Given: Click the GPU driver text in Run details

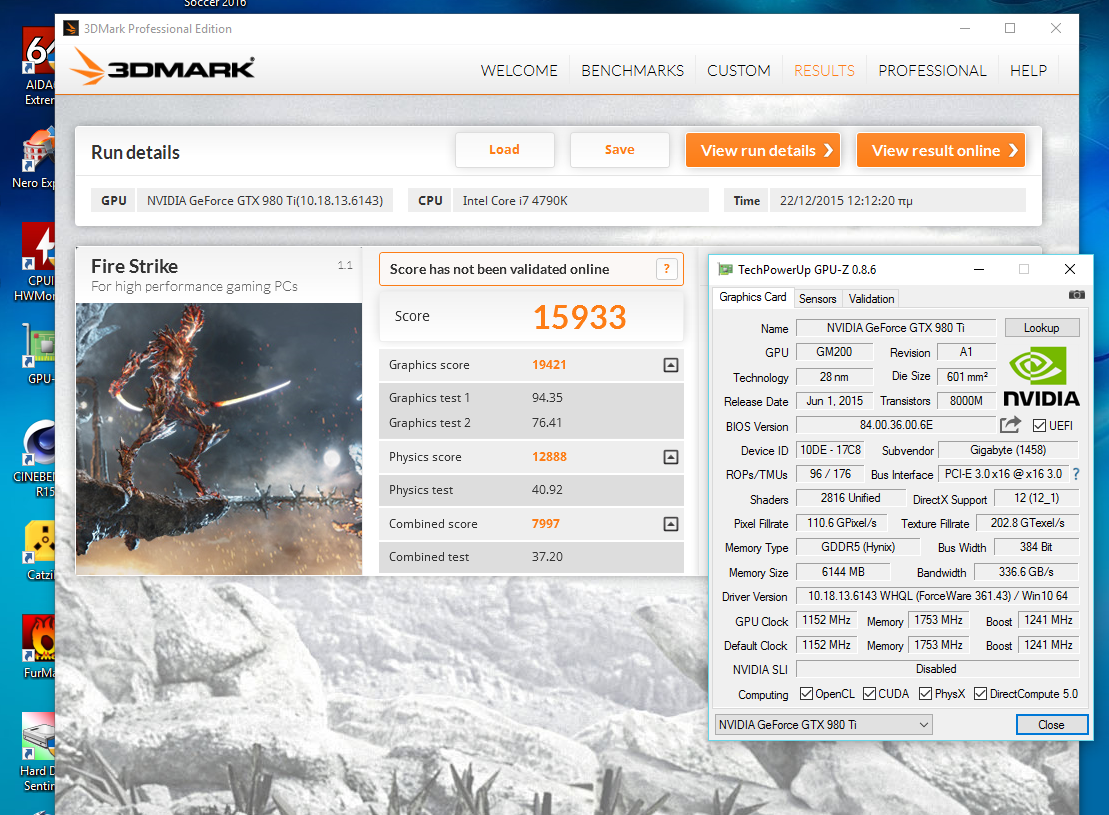Looking at the screenshot, I should 265,200.
